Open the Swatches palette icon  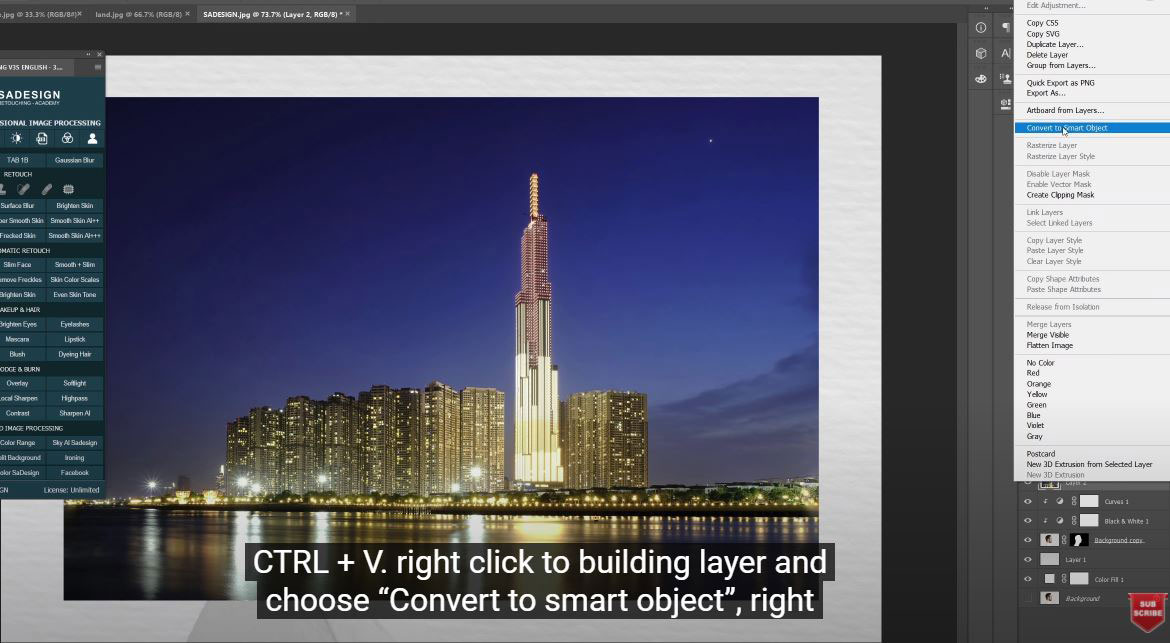[x=980, y=78]
